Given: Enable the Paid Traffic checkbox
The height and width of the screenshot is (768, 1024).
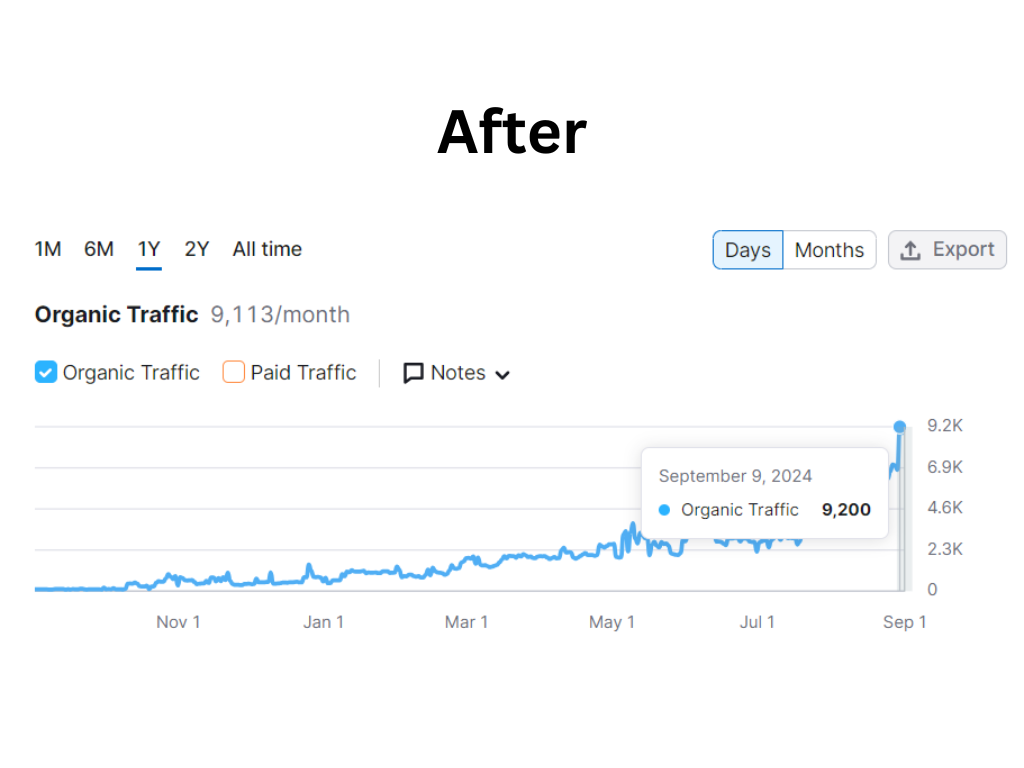Looking at the screenshot, I should point(234,373).
